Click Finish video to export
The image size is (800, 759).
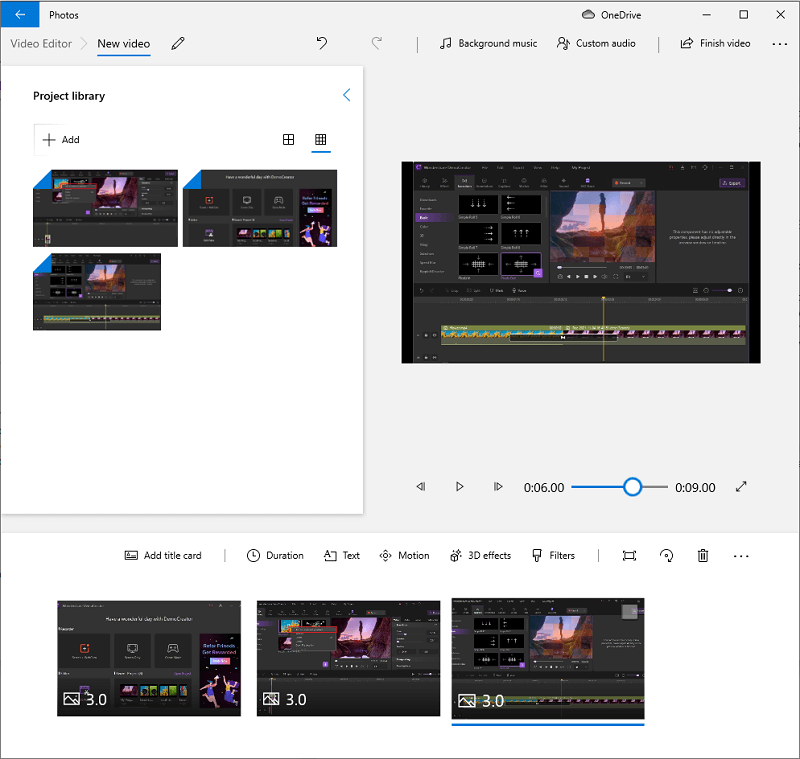(x=715, y=44)
